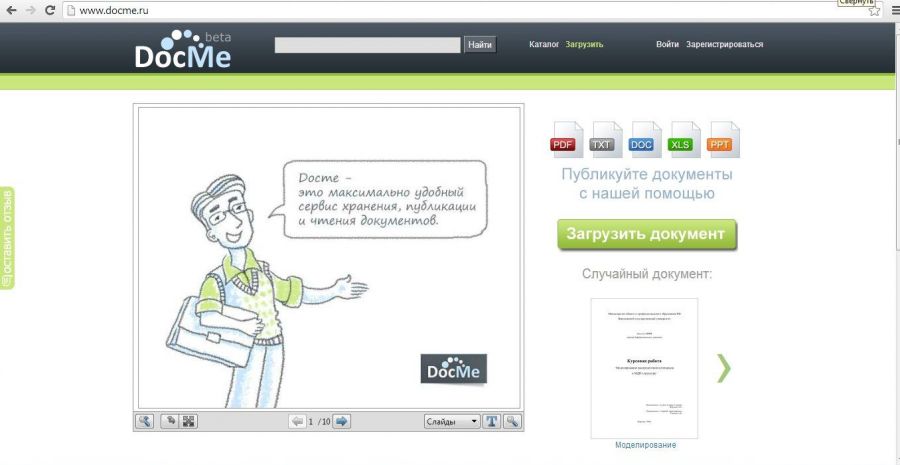Click the next slide arrow in viewer

tap(342, 421)
